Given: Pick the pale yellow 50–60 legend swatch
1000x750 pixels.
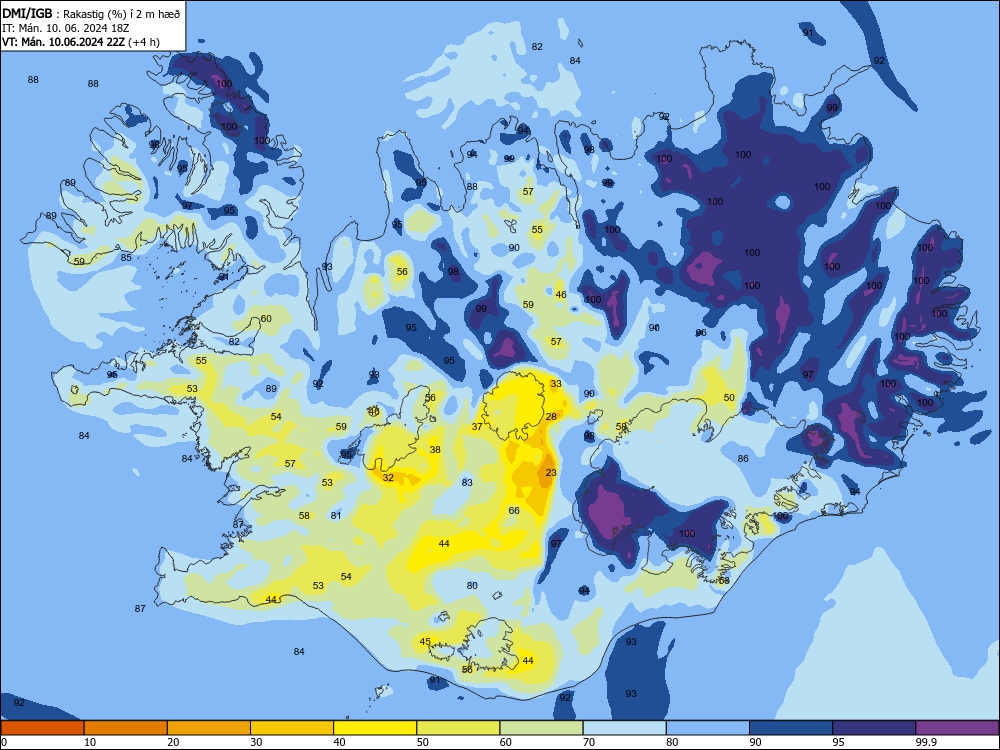Looking at the screenshot, I should coord(458,728).
